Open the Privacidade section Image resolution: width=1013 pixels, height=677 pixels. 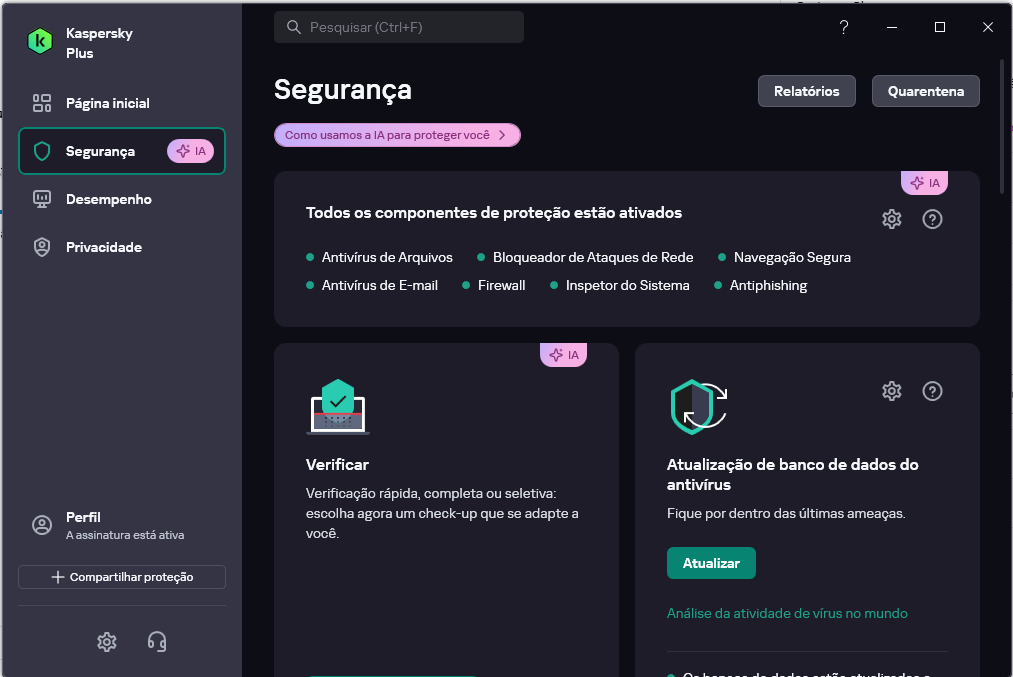coord(104,247)
